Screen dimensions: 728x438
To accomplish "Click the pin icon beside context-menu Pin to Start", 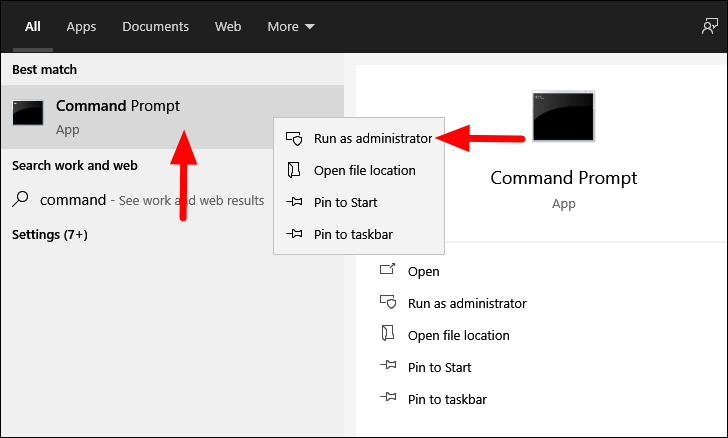I will point(294,202).
